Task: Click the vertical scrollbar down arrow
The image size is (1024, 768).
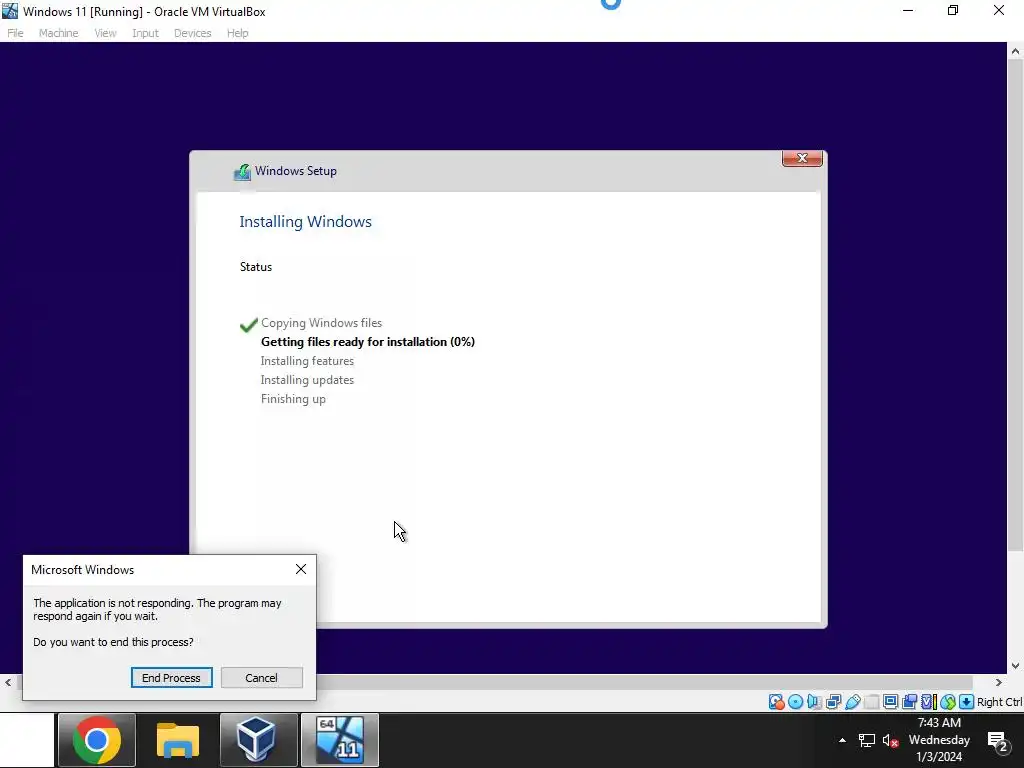Action: (x=1016, y=665)
